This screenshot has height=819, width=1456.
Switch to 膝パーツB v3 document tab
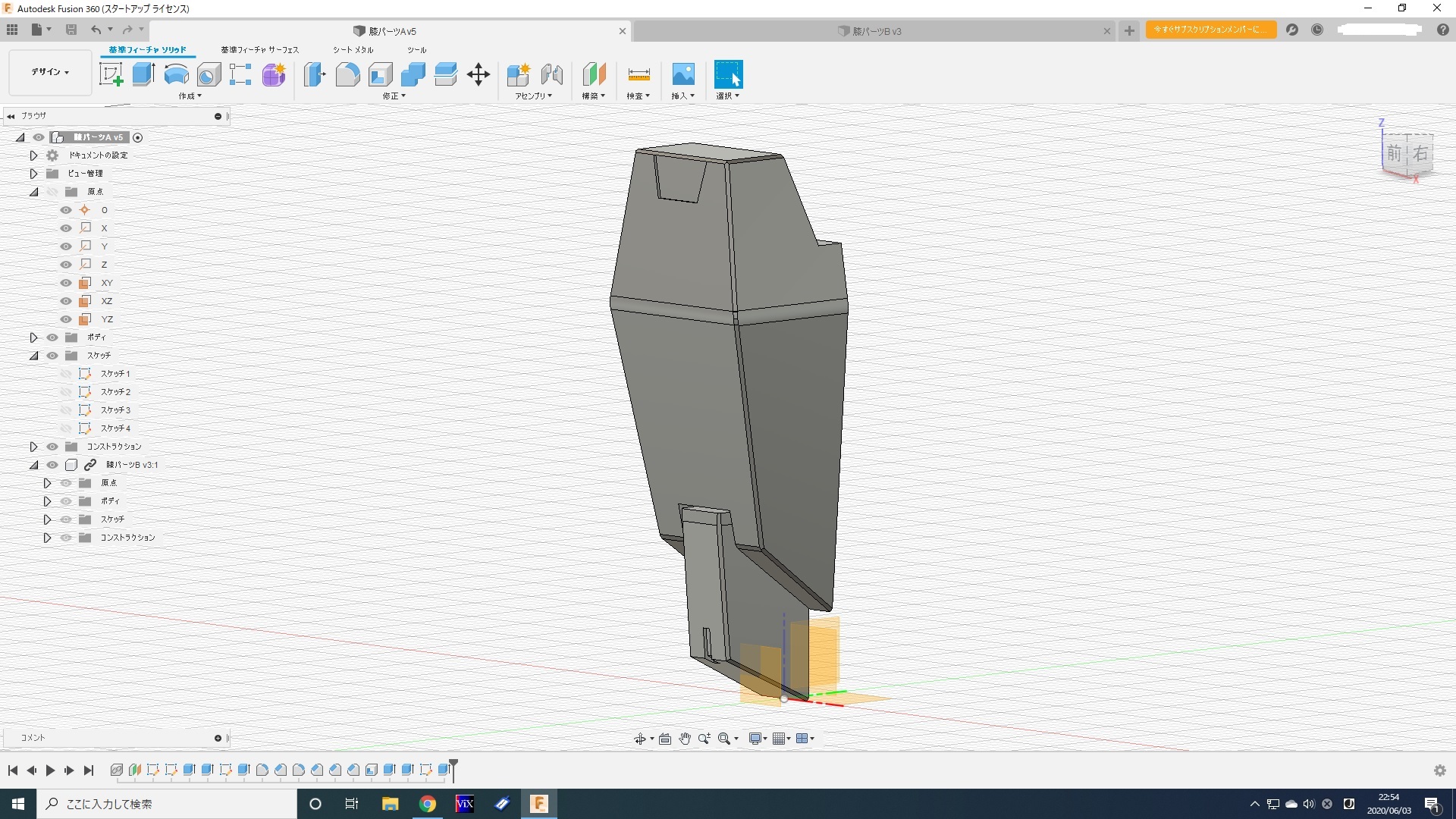pos(876,31)
